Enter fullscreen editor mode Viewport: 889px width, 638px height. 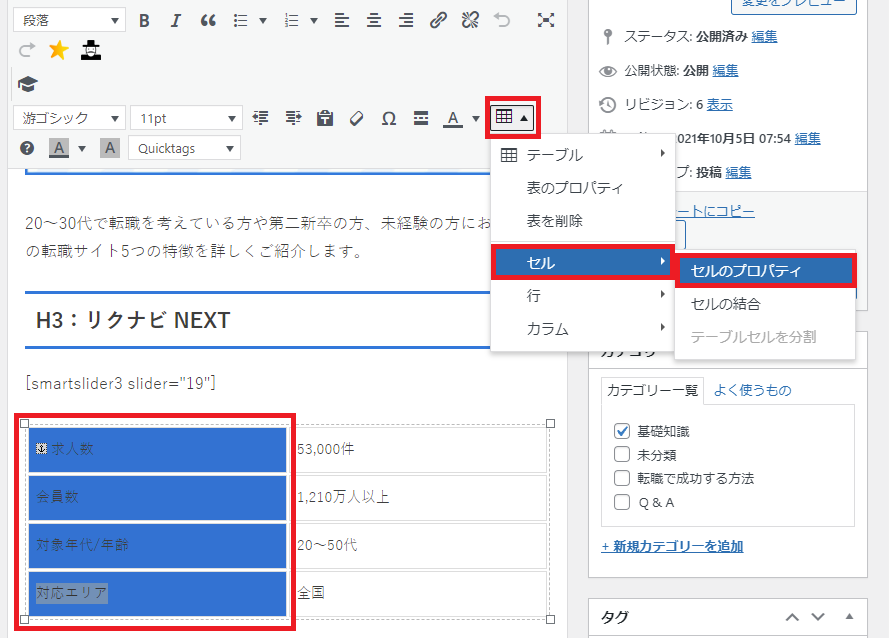(x=545, y=20)
